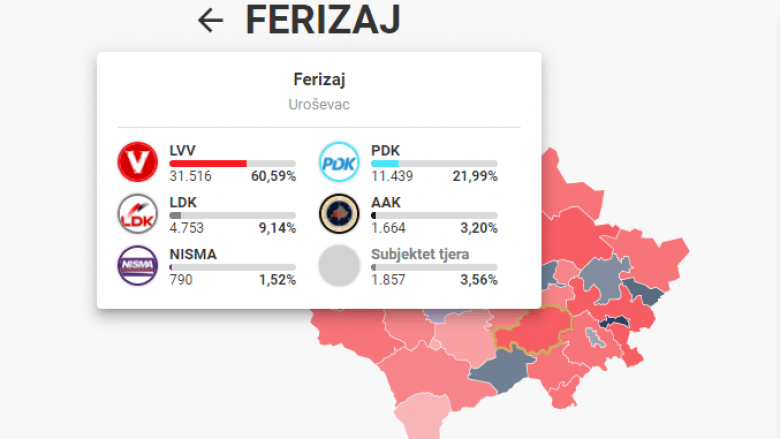
Task: Click the purple NISMA party logo
Action: [x=138, y=265]
